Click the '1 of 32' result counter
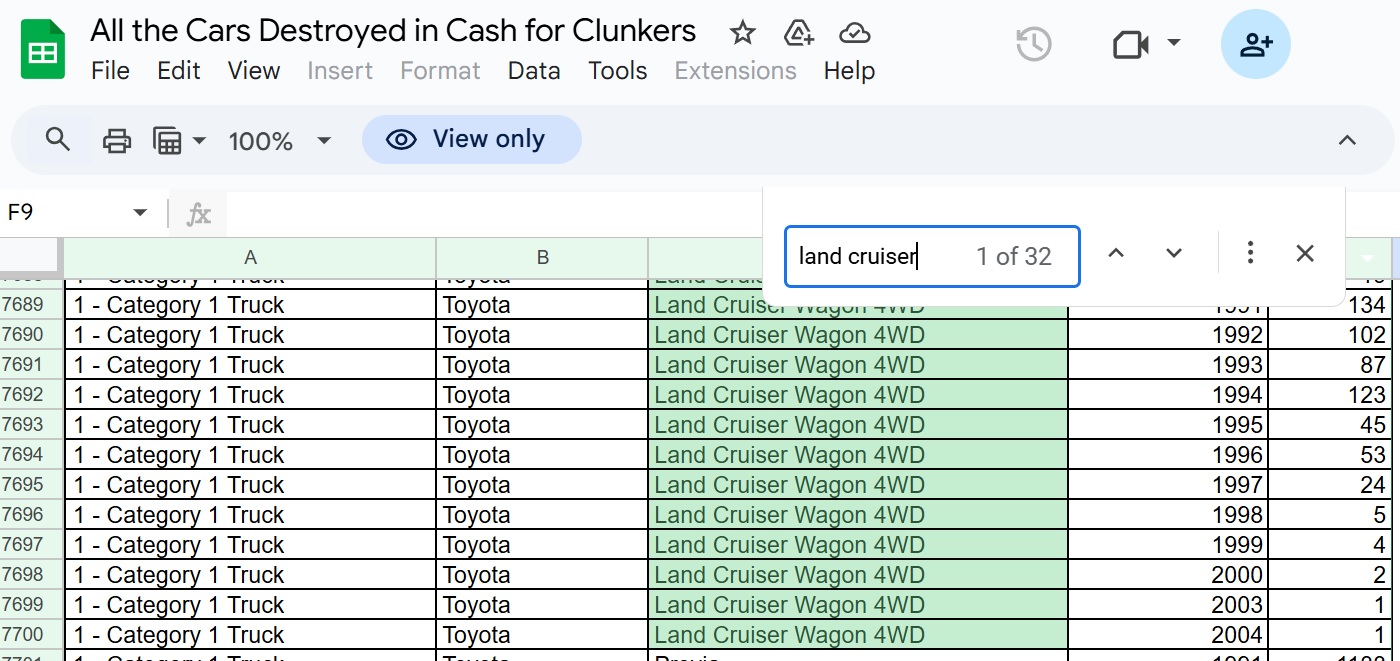This screenshot has width=1400, height=661. [1014, 257]
